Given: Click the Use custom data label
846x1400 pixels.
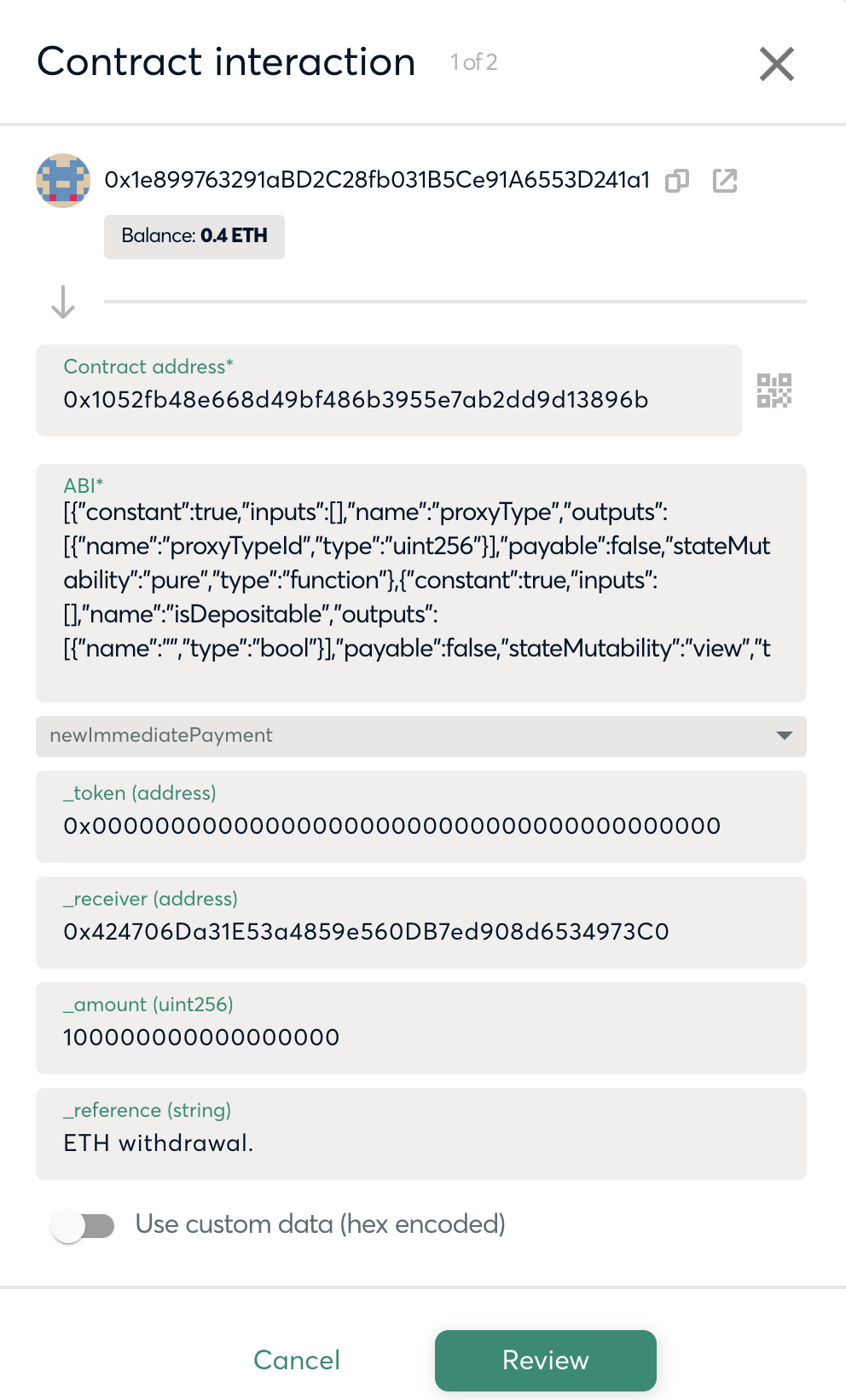Looking at the screenshot, I should click(321, 1224).
